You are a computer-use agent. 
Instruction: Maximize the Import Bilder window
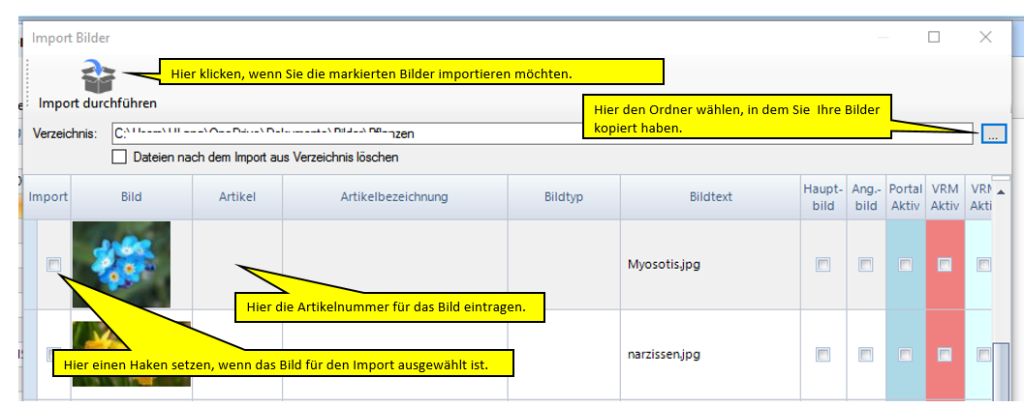pyautogui.click(x=934, y=37)
